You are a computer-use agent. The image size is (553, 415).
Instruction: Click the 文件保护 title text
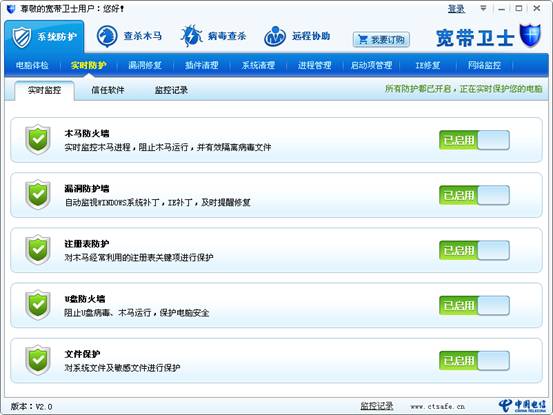(83, 354)
